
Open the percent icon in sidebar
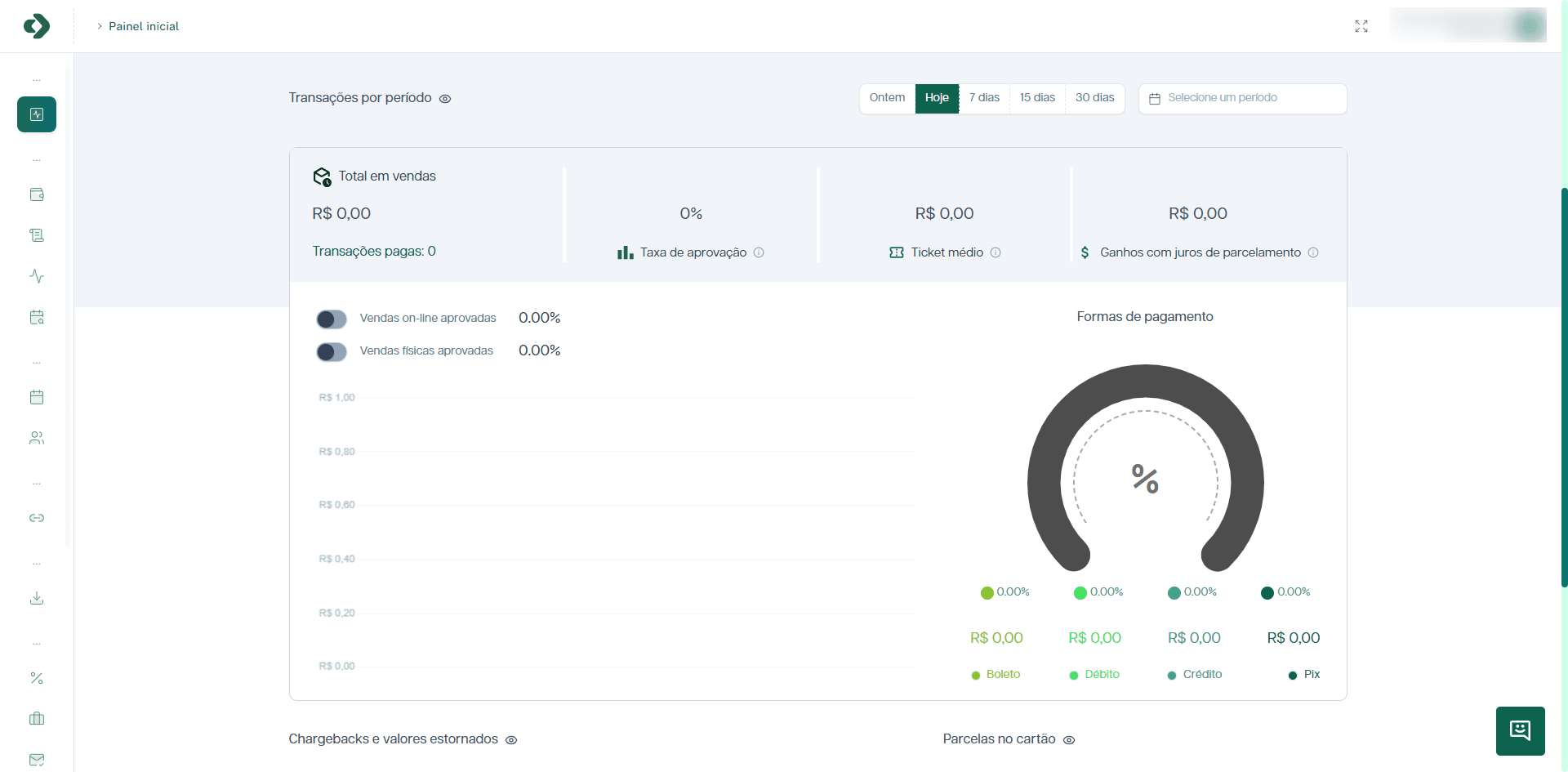click(37, 678)
